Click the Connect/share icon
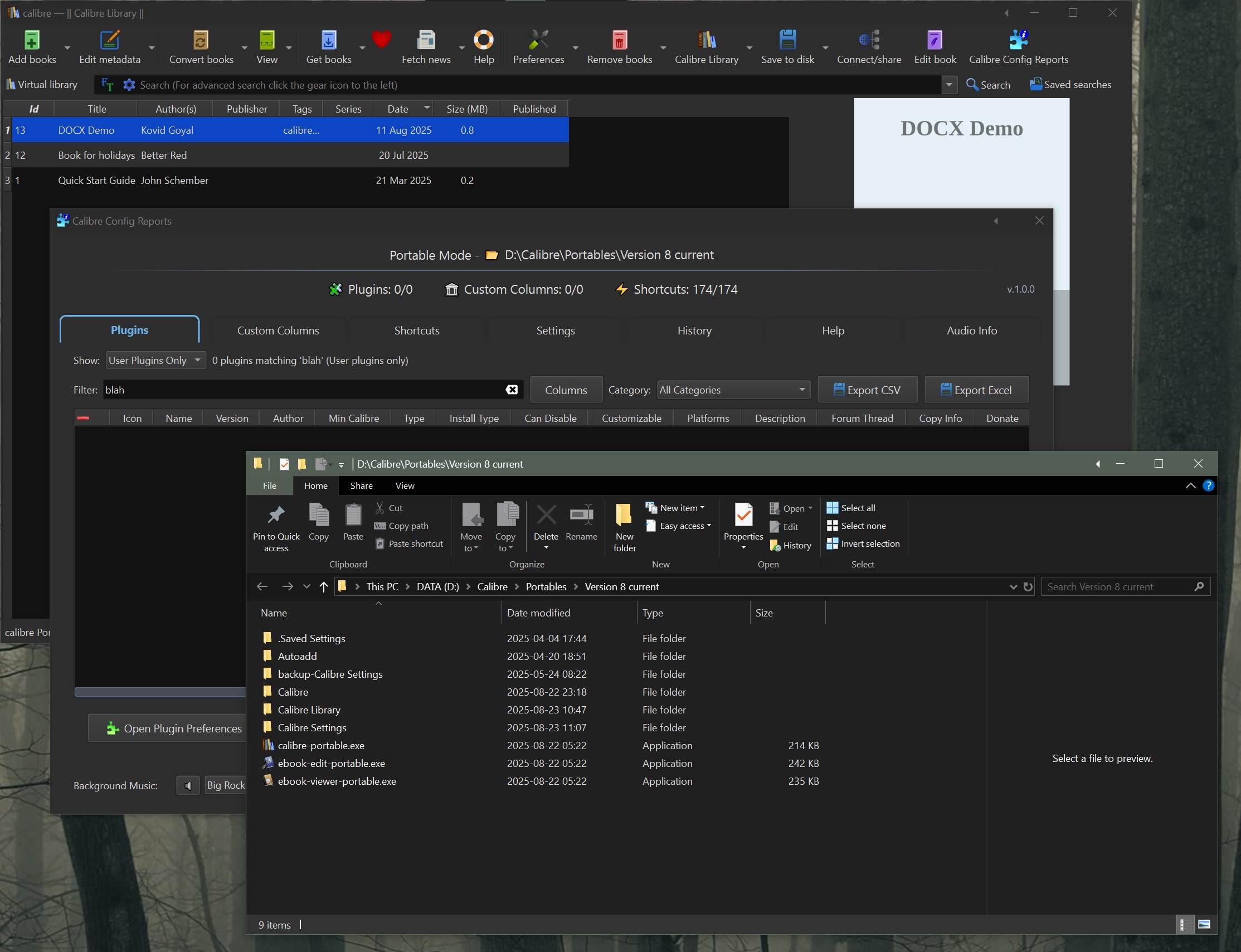The height and width of the screenshot is (952, 1241). click(x=868, y=41)
